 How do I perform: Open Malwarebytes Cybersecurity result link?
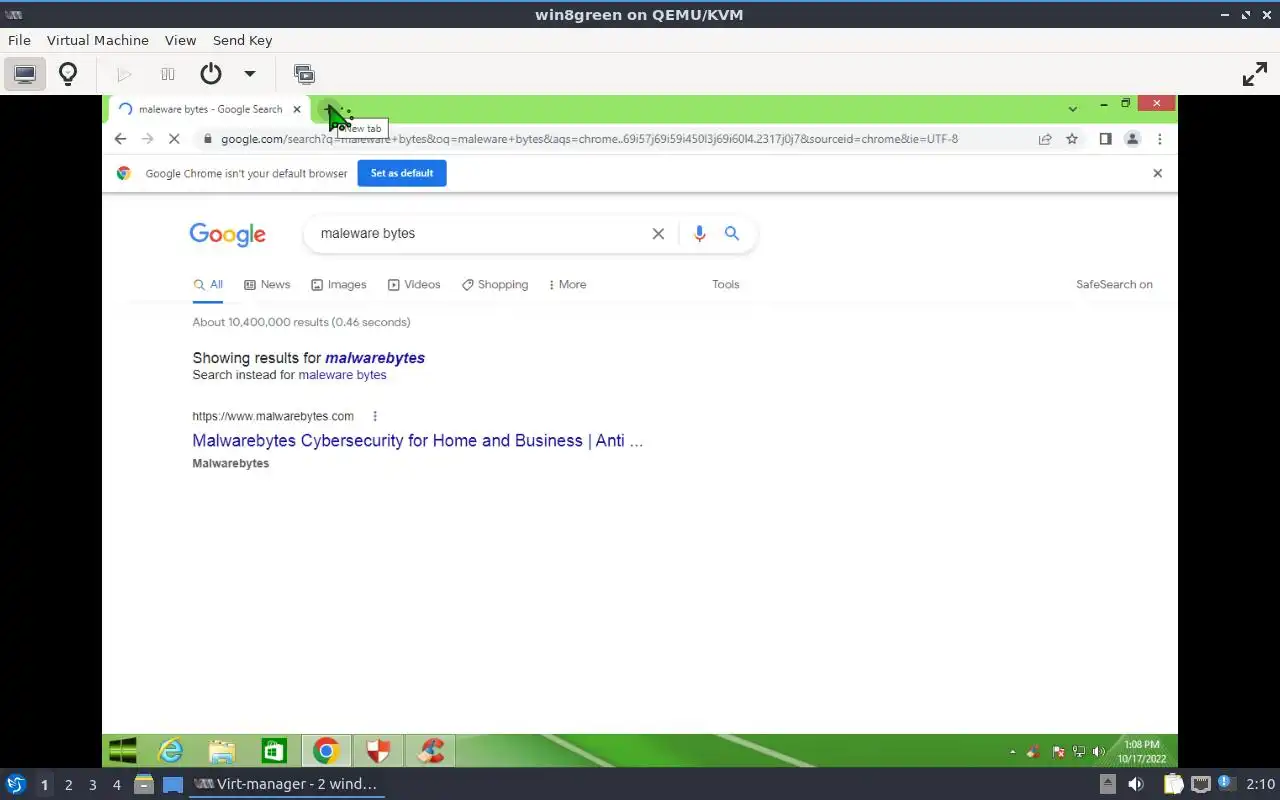coord(418,441)
